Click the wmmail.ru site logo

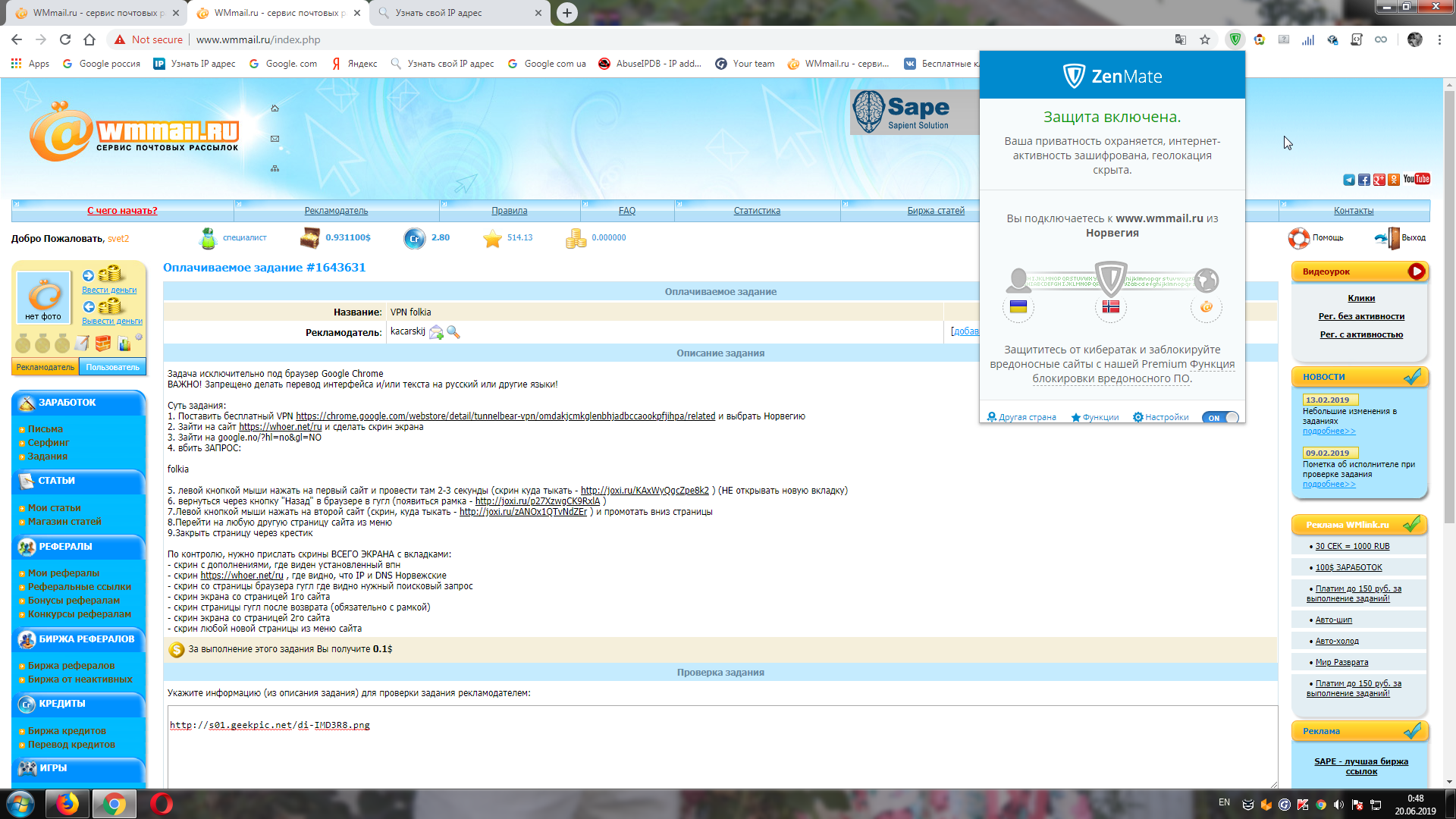pyautogui.click(x=135, y=132)
